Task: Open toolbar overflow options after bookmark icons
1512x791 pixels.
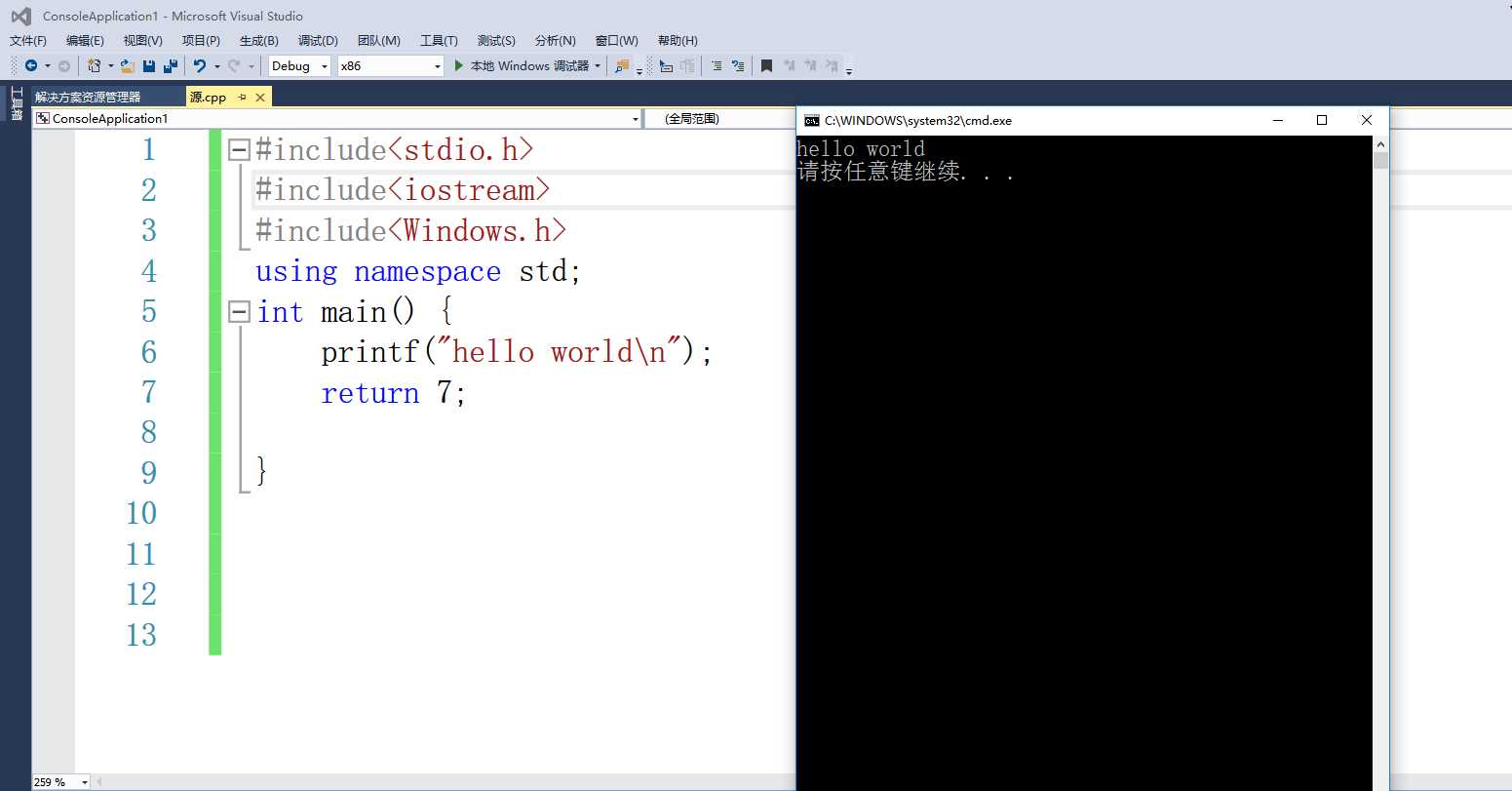Action: 849,70
